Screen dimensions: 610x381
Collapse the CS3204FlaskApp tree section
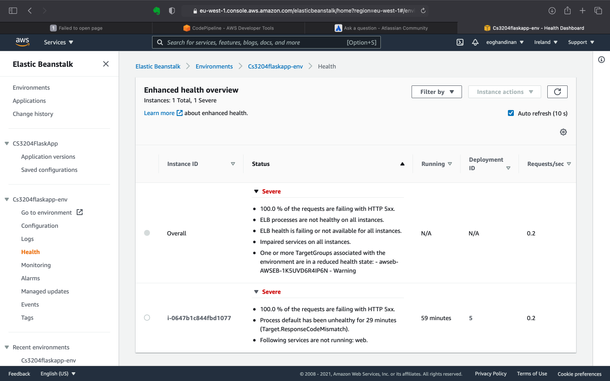[x=7, y=143]
